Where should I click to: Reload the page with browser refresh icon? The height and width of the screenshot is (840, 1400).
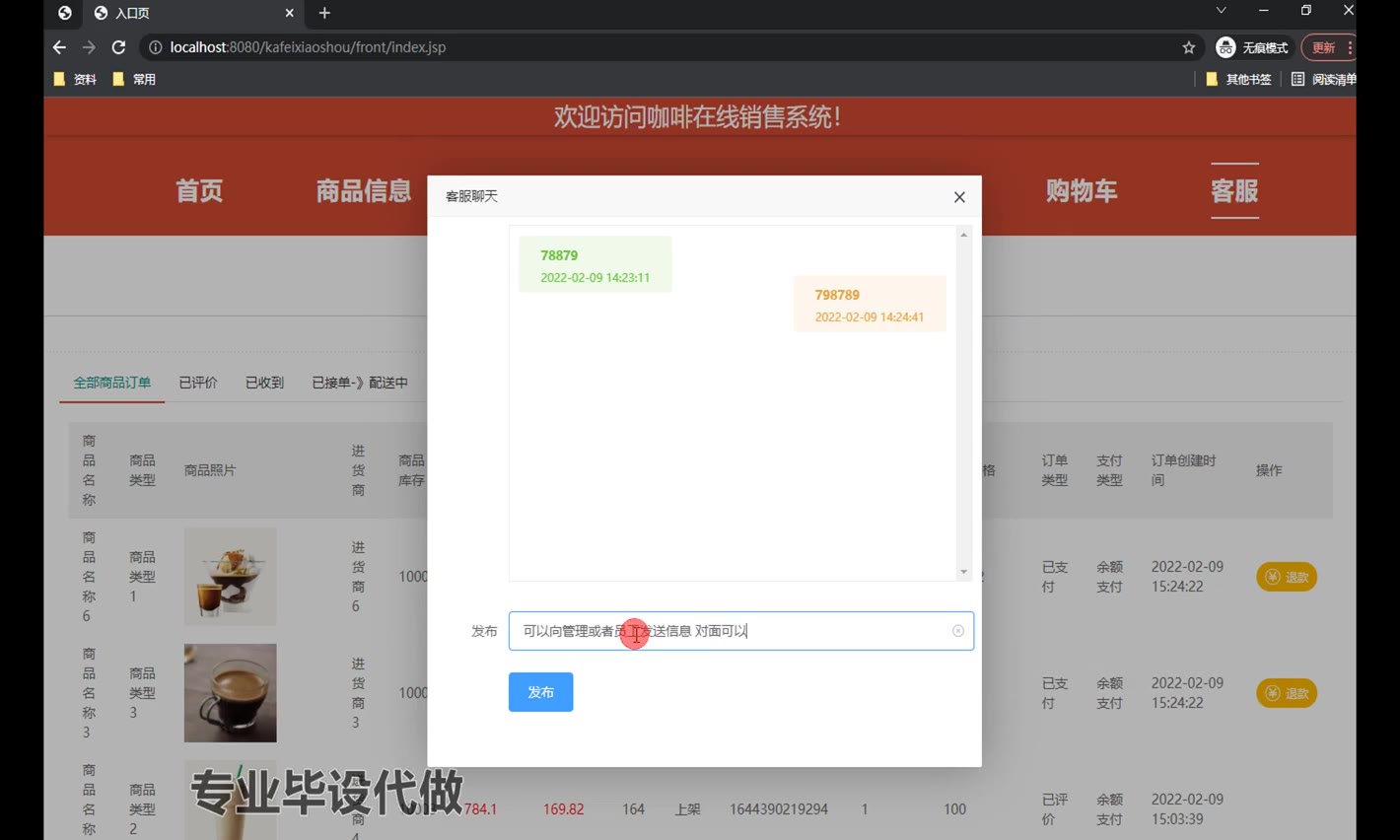point(118,47)
